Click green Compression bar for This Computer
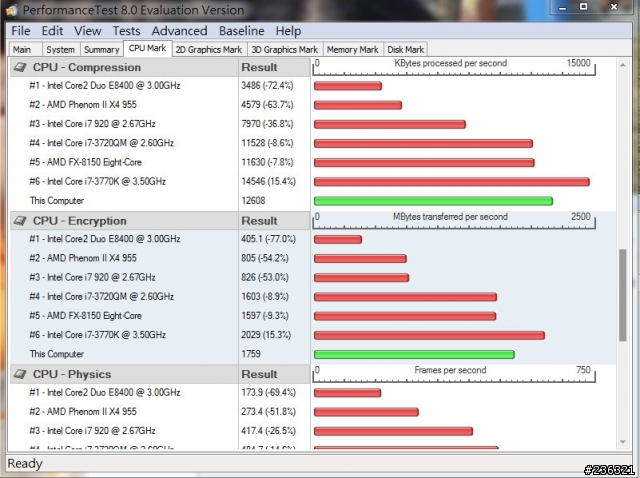 tap(433, 201)
